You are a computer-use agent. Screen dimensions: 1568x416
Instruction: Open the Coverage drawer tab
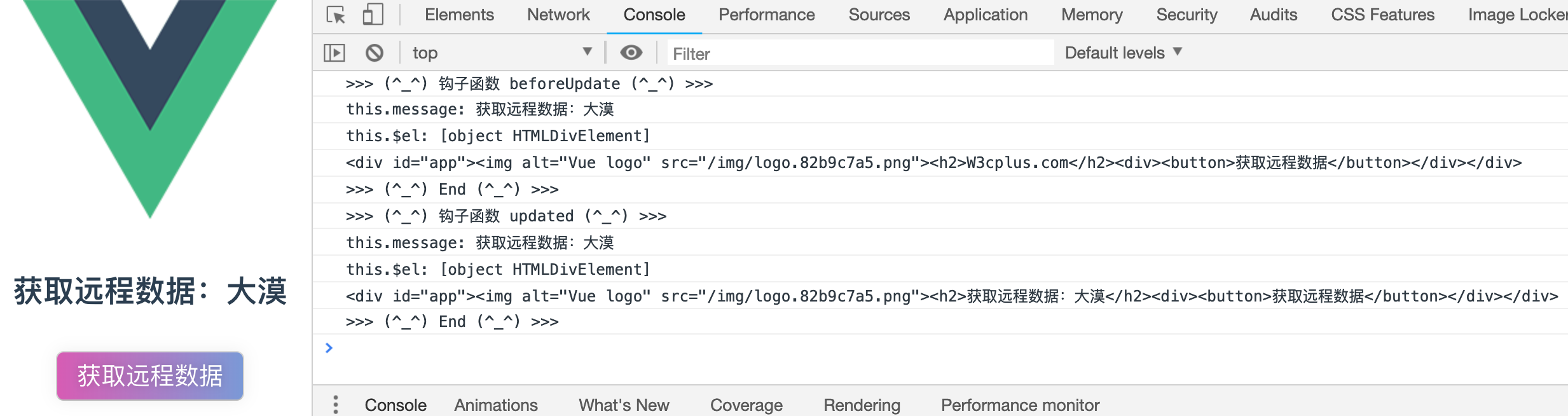tap(746, 405)
